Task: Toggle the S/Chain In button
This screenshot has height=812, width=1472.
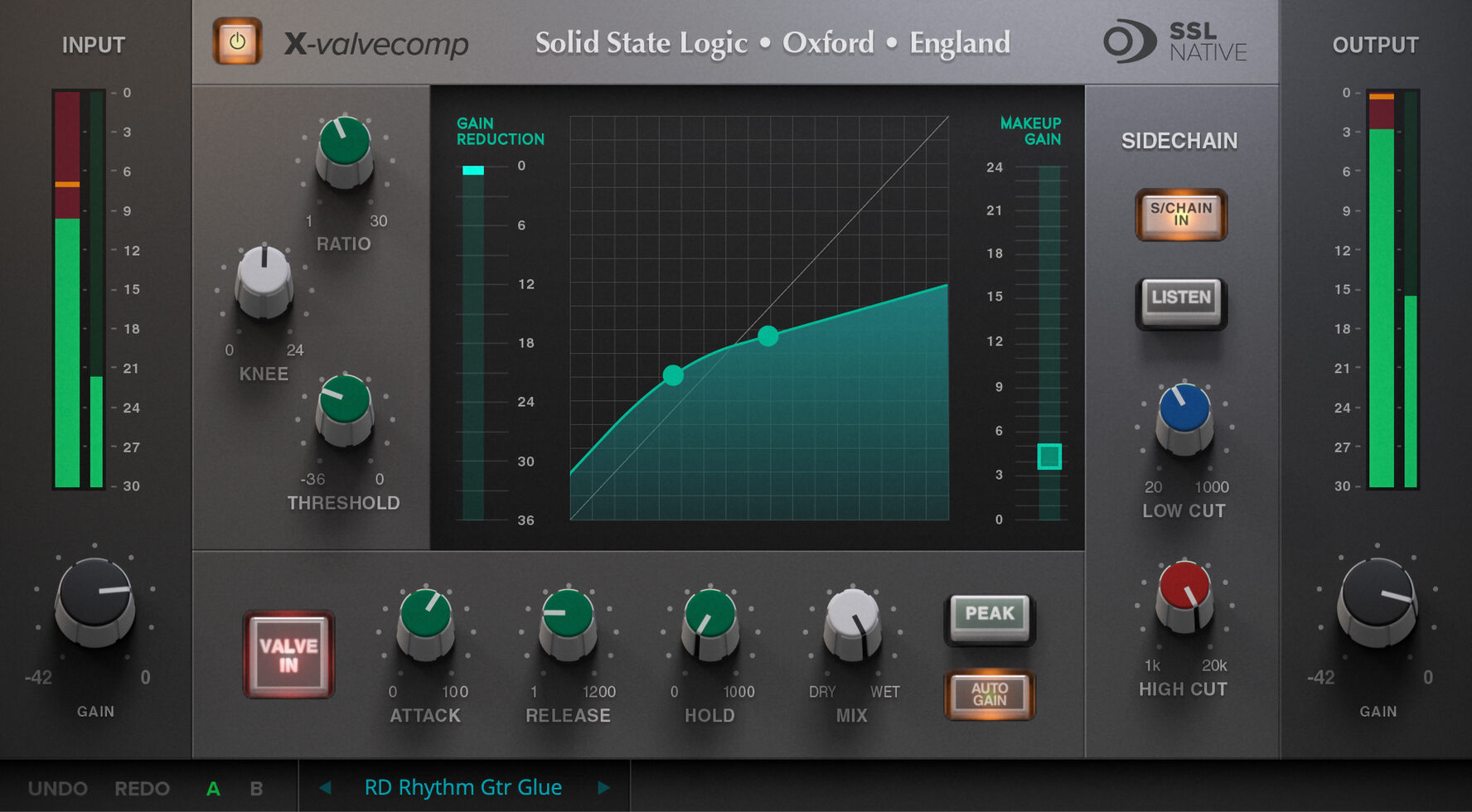Action: click(1181, 215)
